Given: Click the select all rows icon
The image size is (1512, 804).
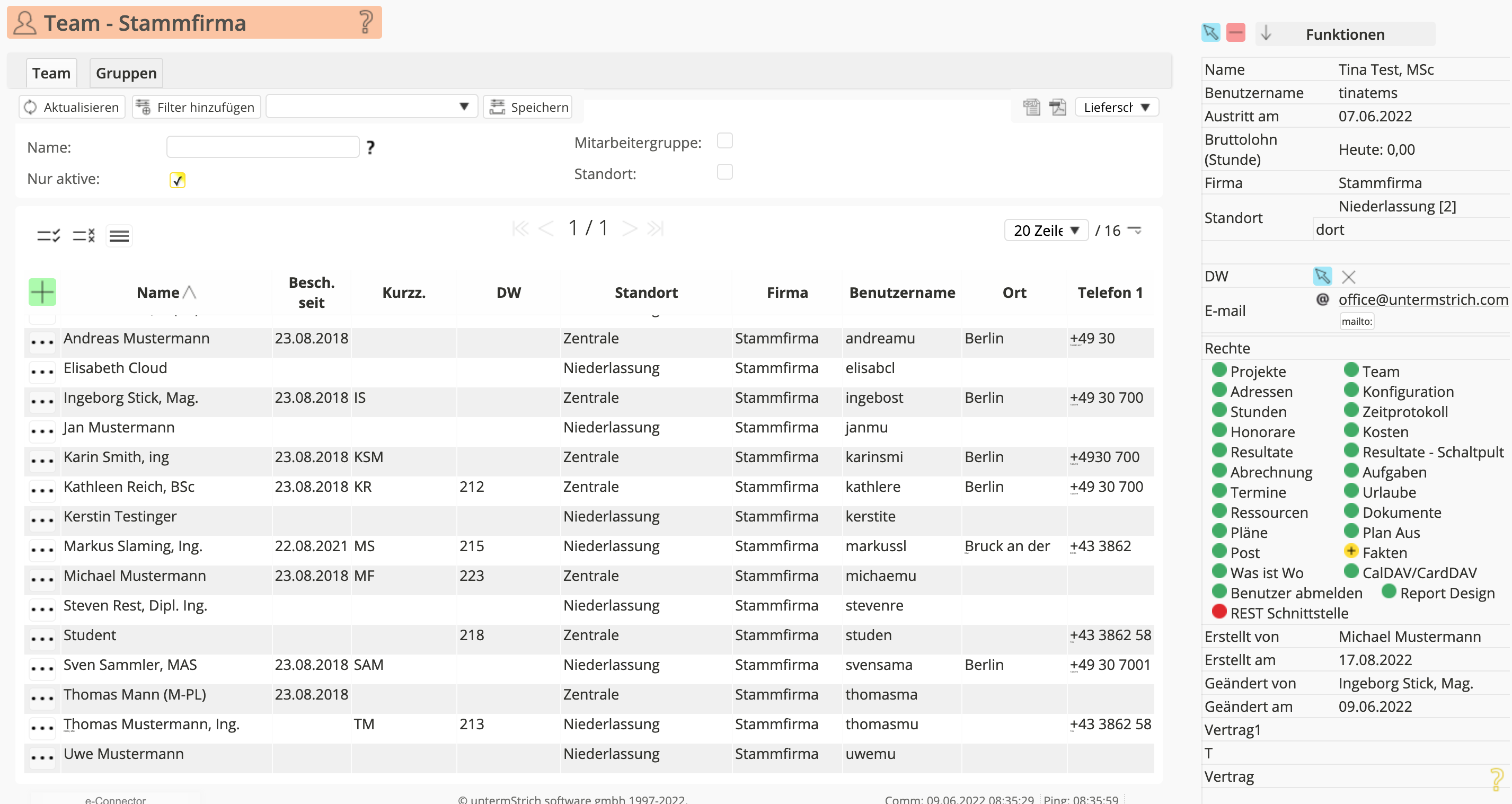Looking at the screenshot, I should click(48, 235).
